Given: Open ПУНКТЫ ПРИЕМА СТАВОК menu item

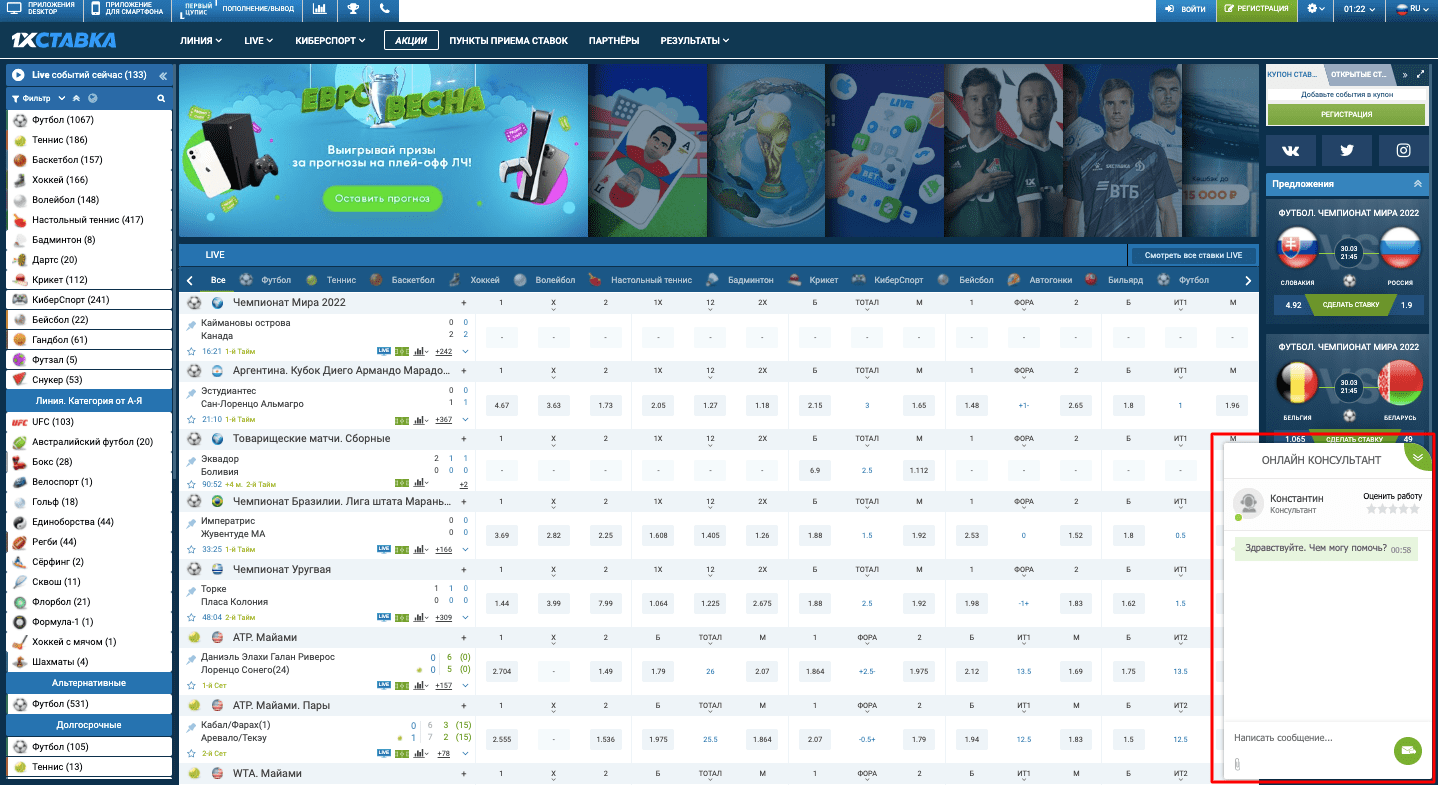Looking at the screenshot, I should [508, 41].
